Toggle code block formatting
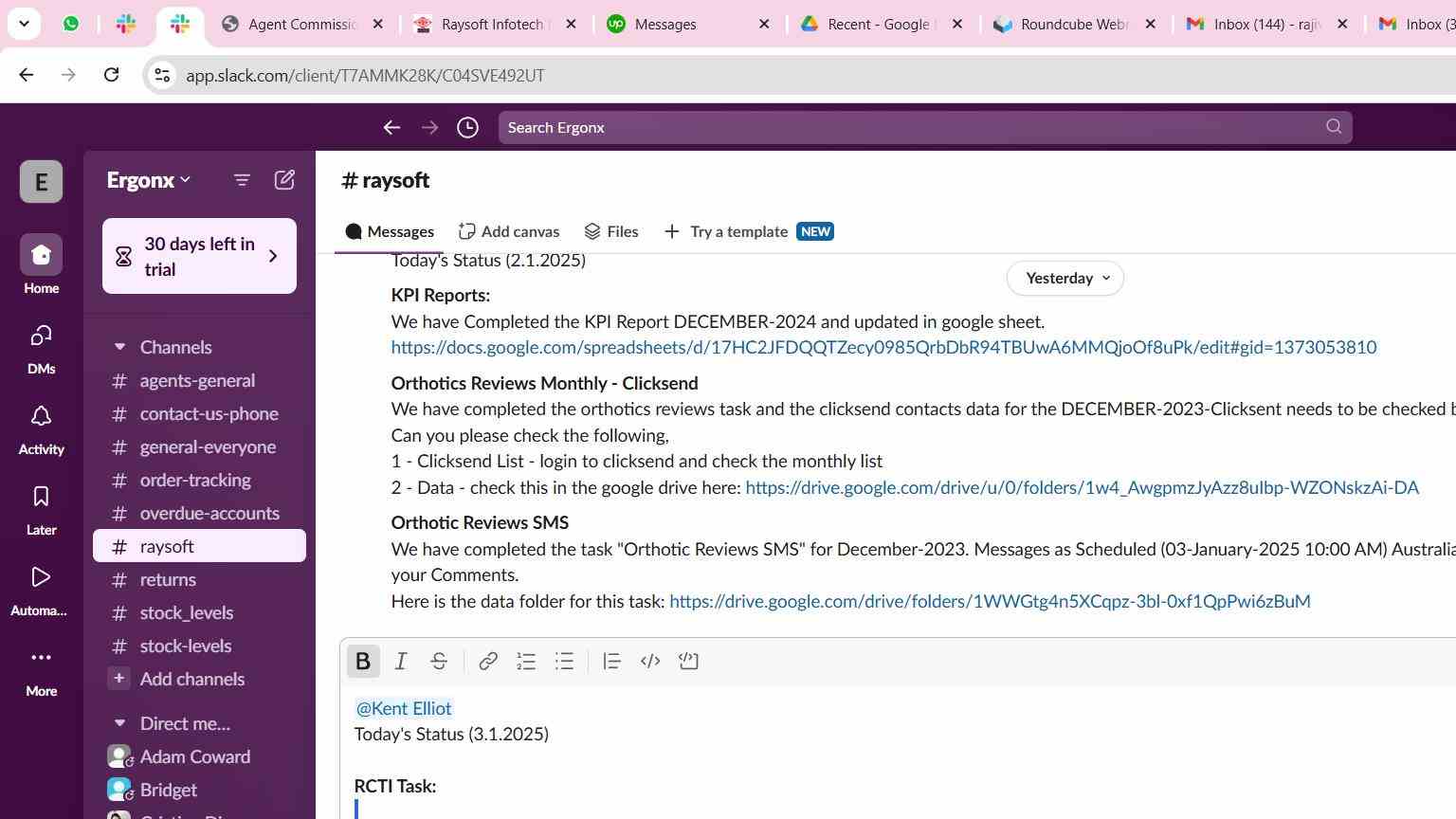 [689, 662]
